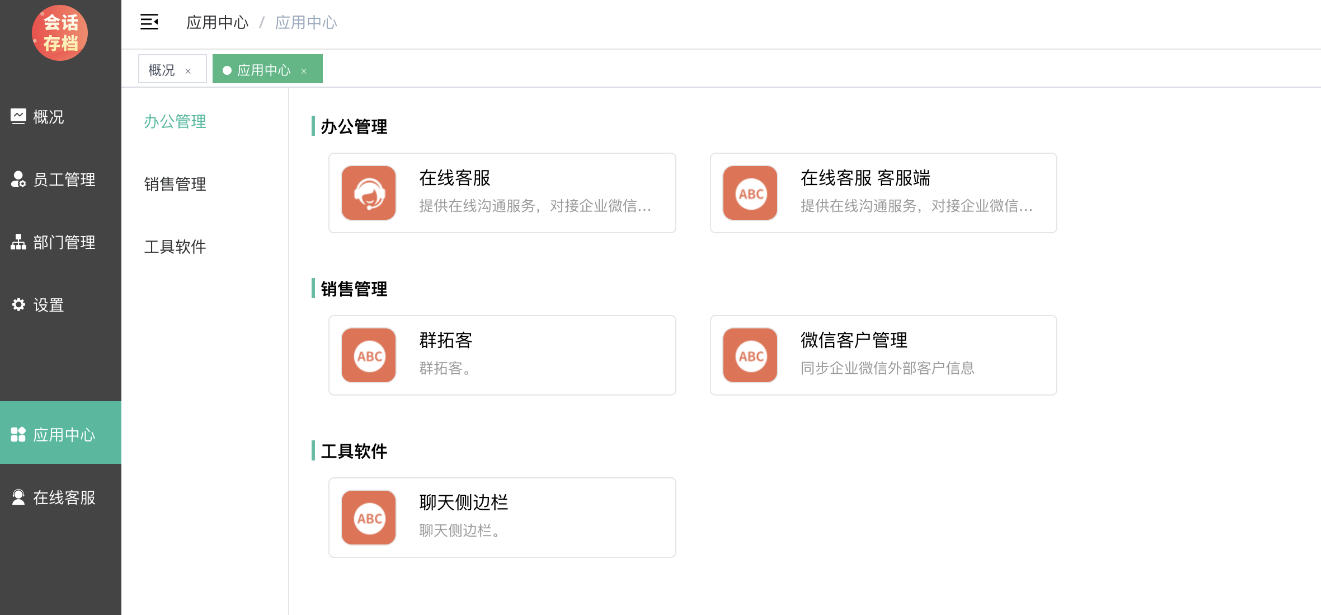Click the ABC icon for 群拓客
Image resolution: width=1321 pixels, height=615 pixels.
click(369, 355)
